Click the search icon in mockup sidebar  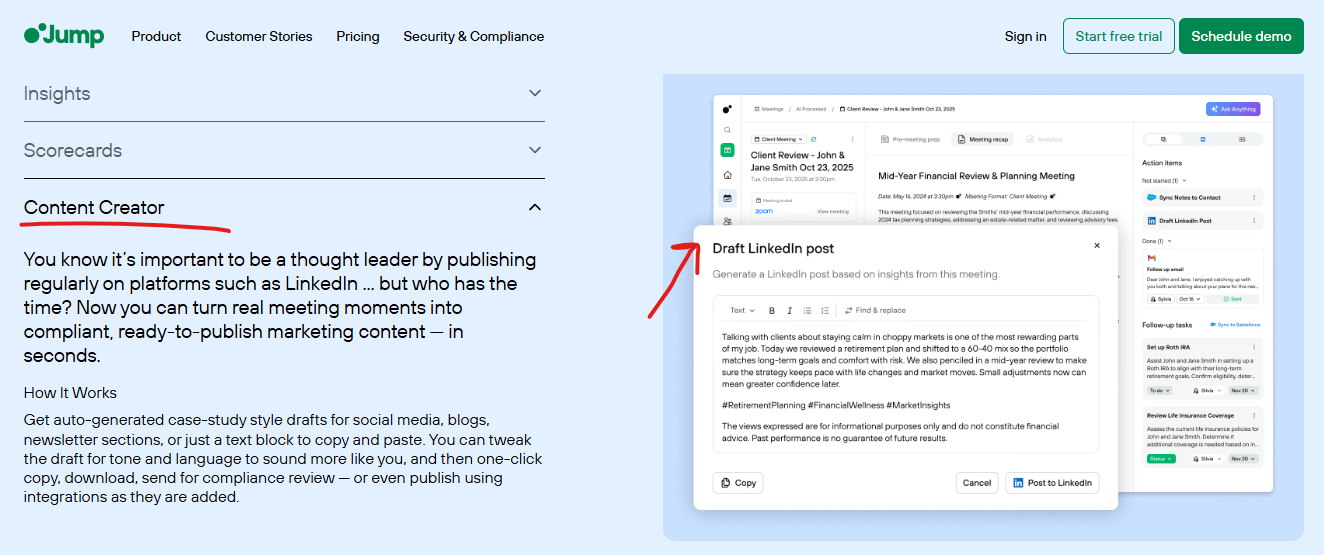pyautogui.click(x=727, y=130)
